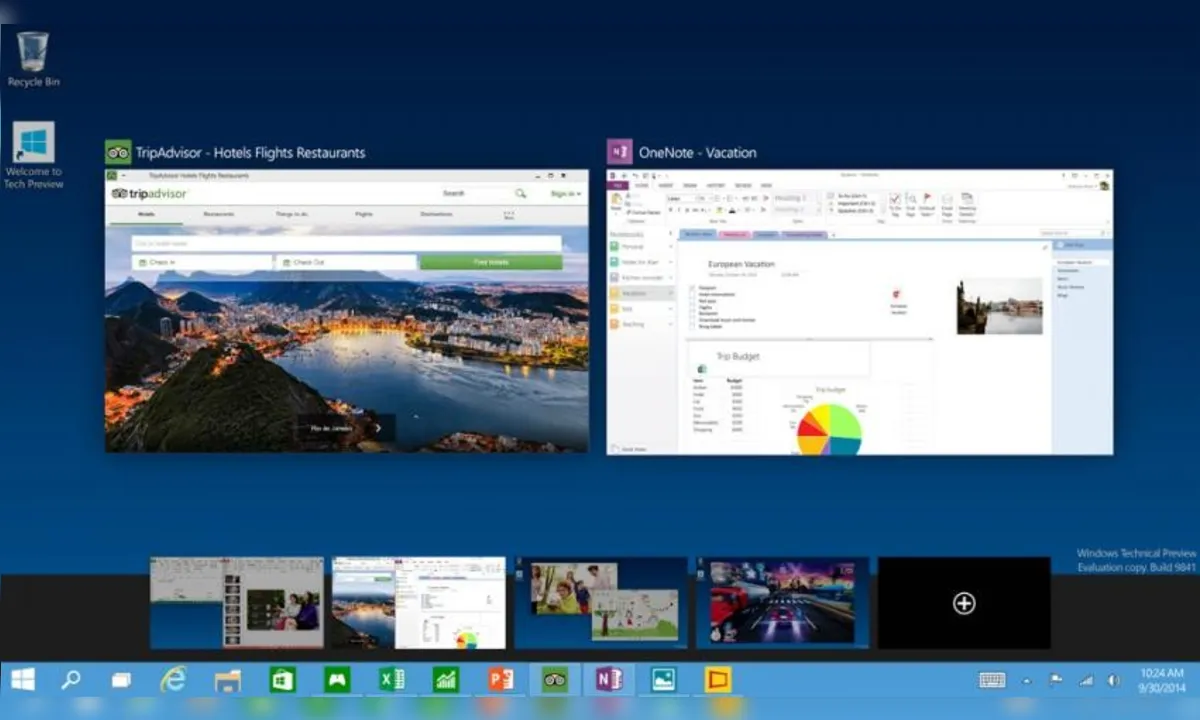1200x720 pixels.
Task: Open the Check Out date field in TripAdvisor
Action: (x=346, y=262)
